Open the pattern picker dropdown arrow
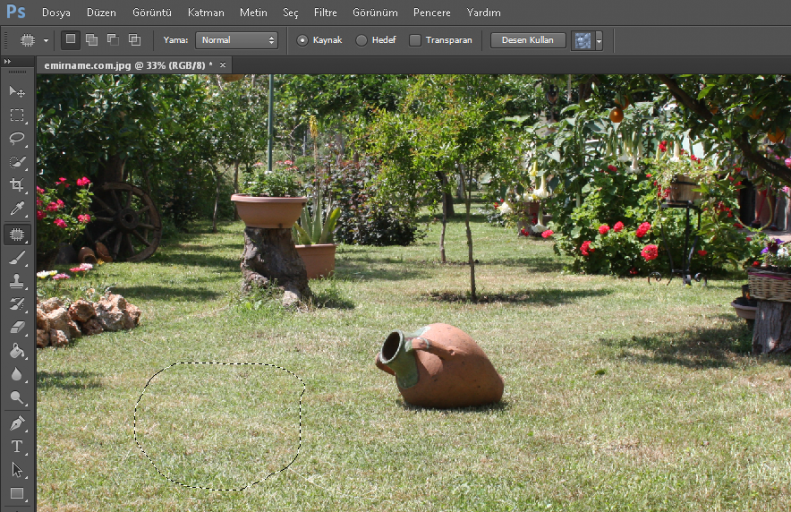The height and width of the screenshot is (512, 791). pos(599,40)
